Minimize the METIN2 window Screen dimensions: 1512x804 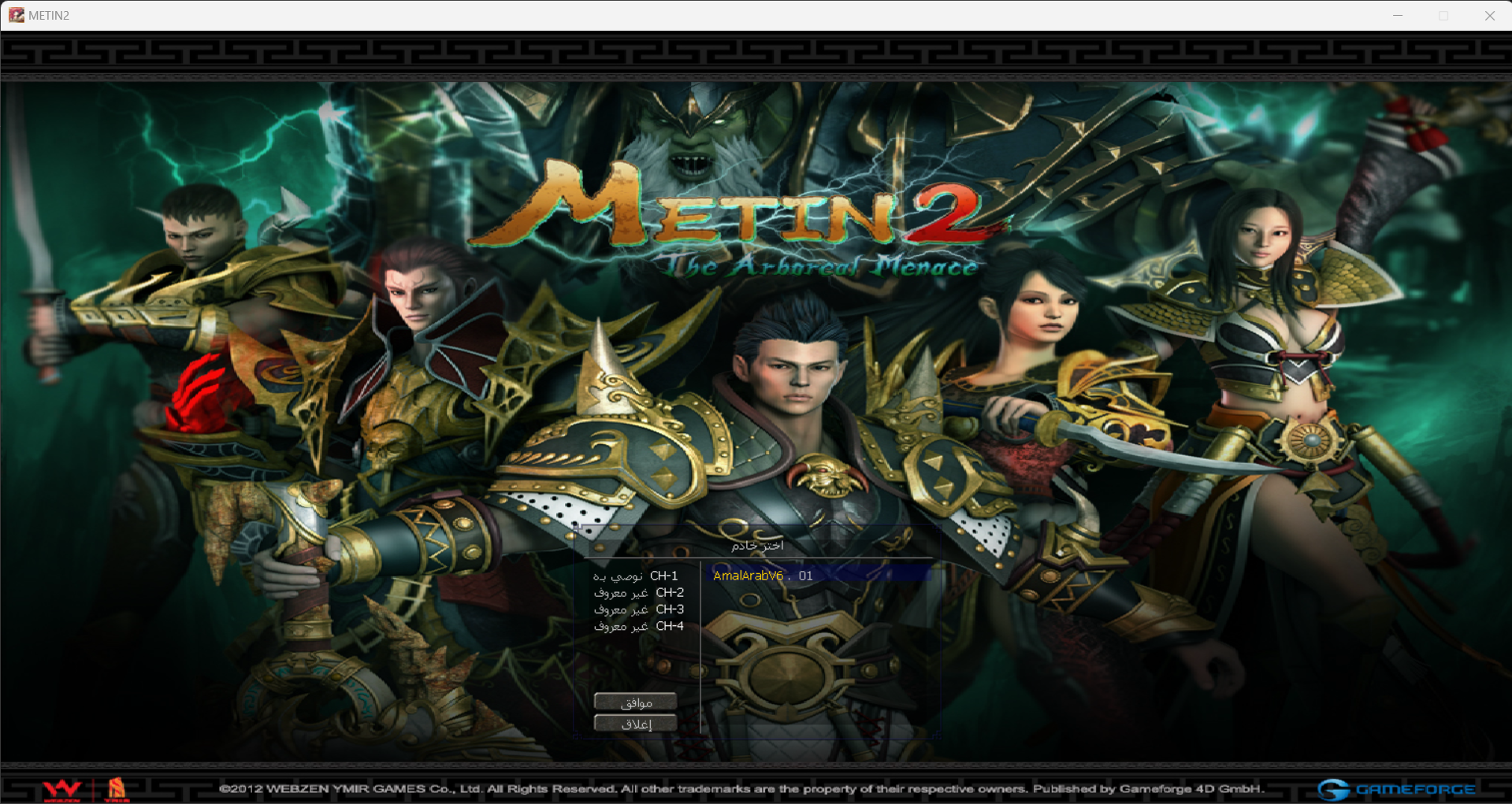tap(1398, 15)
